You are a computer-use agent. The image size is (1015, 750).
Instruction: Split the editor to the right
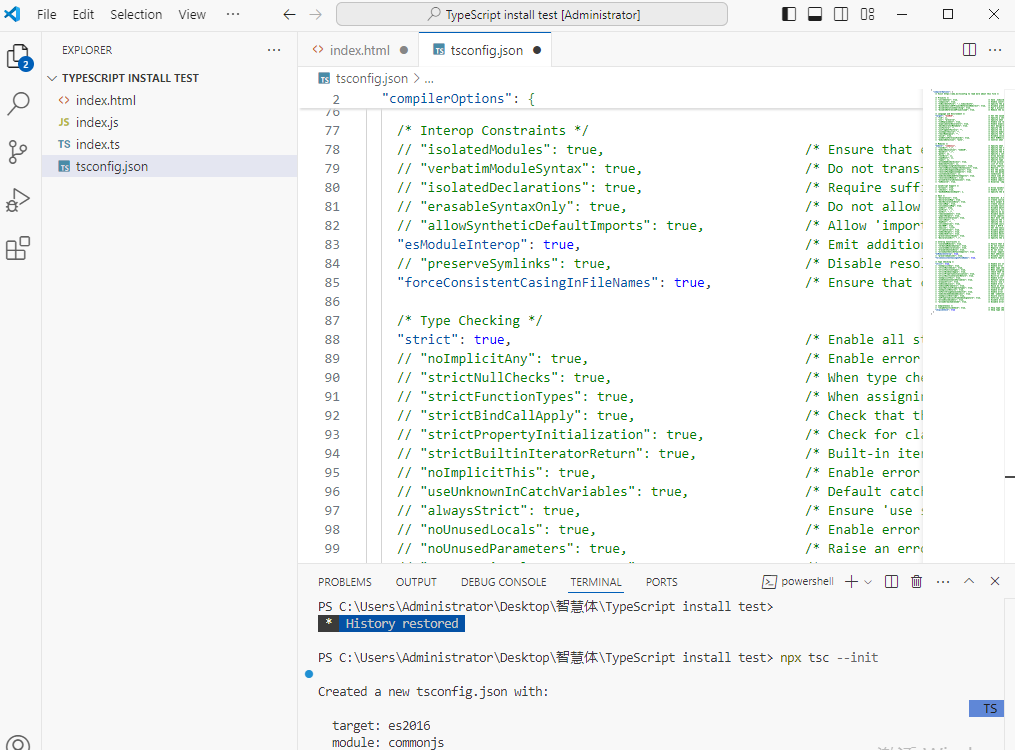point(969,50)
